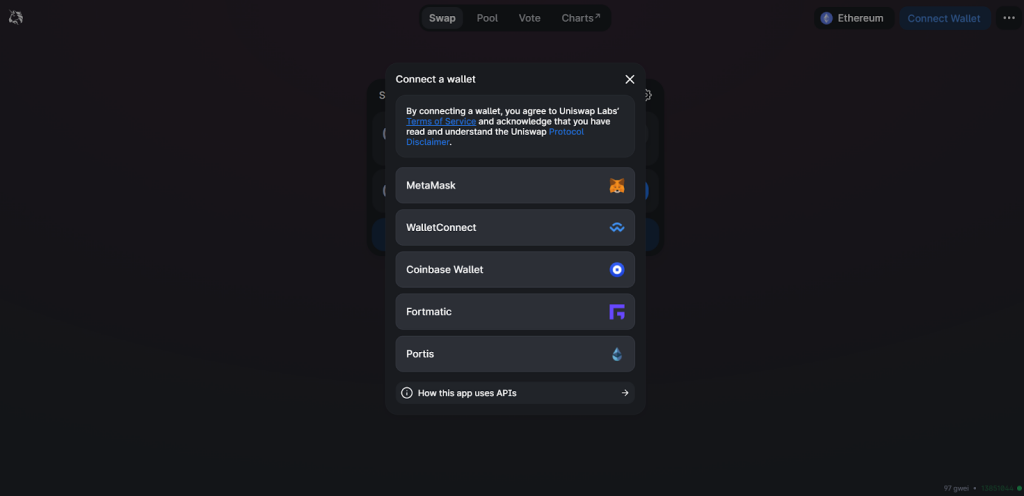
Task: Open the Charts external tab
Action: click(581, 18)
